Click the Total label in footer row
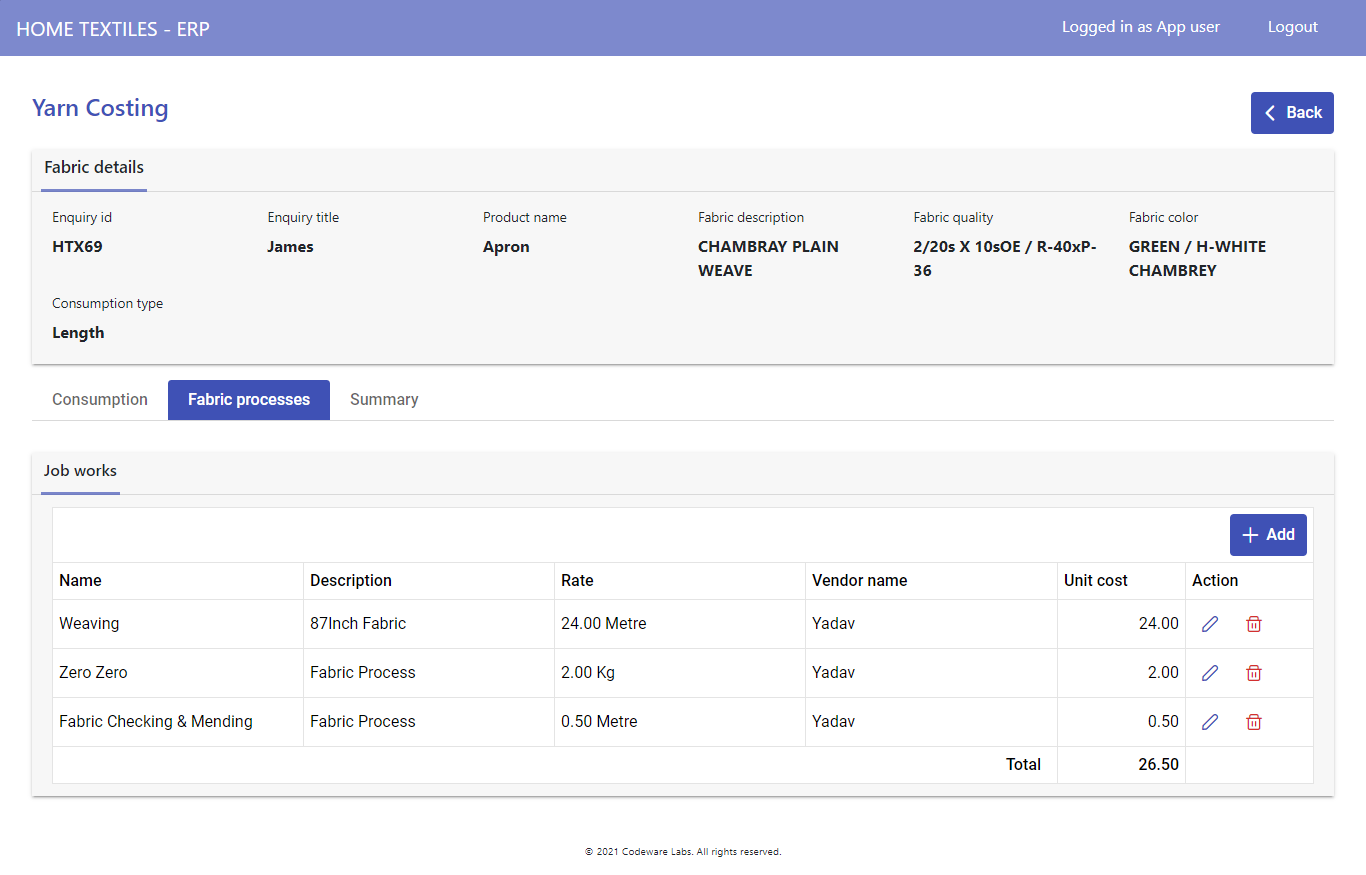This screenshot has height=875, width=1366. (1023, 765)
